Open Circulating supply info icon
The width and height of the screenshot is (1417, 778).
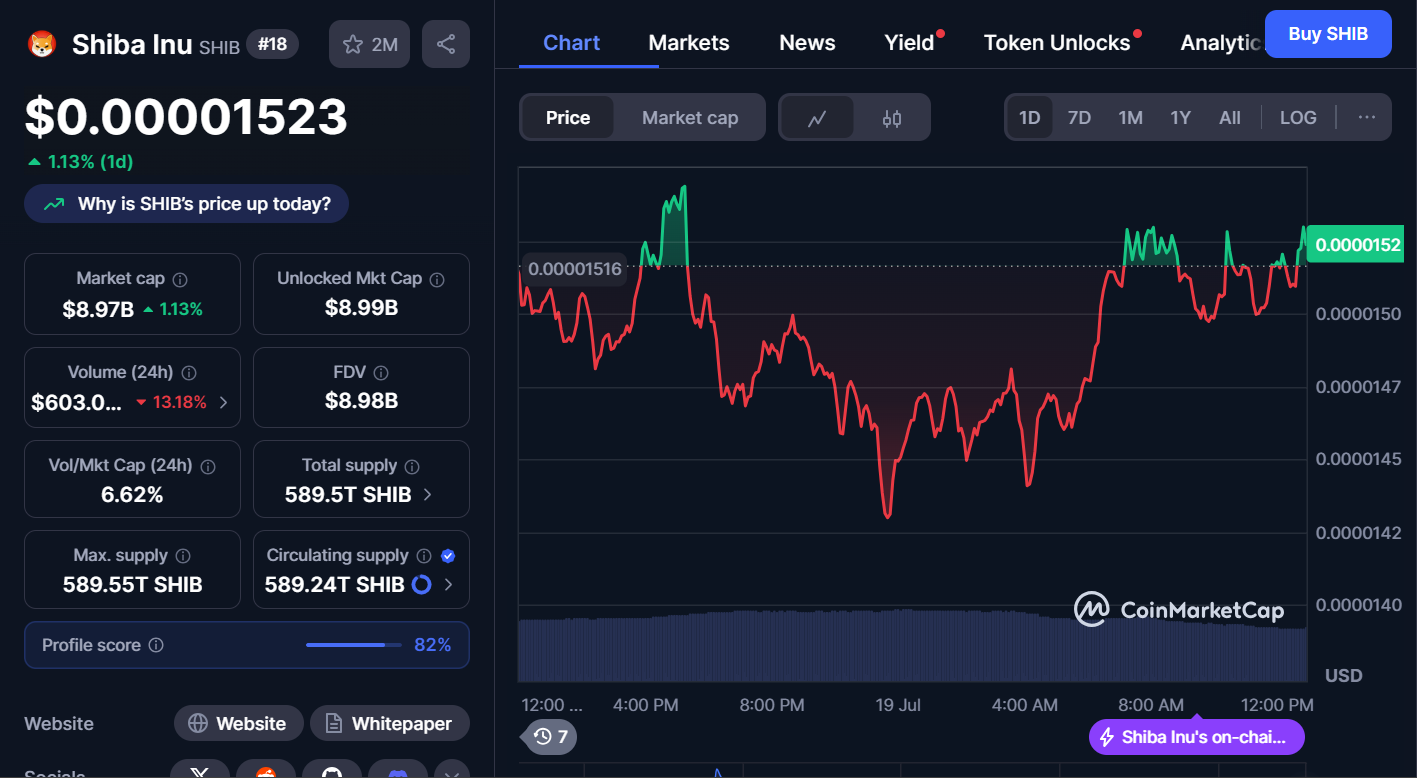(424, 556)
